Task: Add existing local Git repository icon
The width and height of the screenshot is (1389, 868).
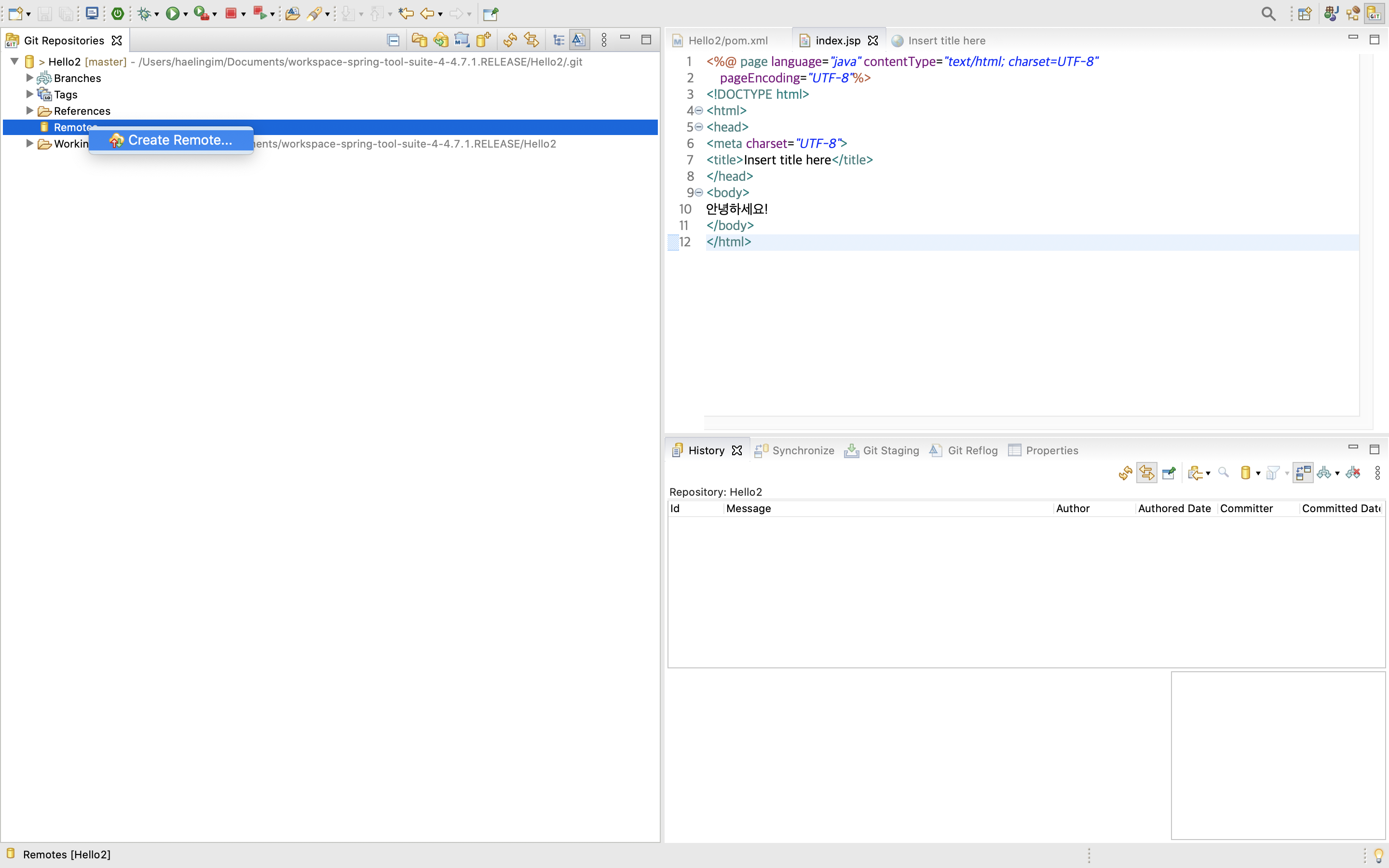Action: coord(420,40)
